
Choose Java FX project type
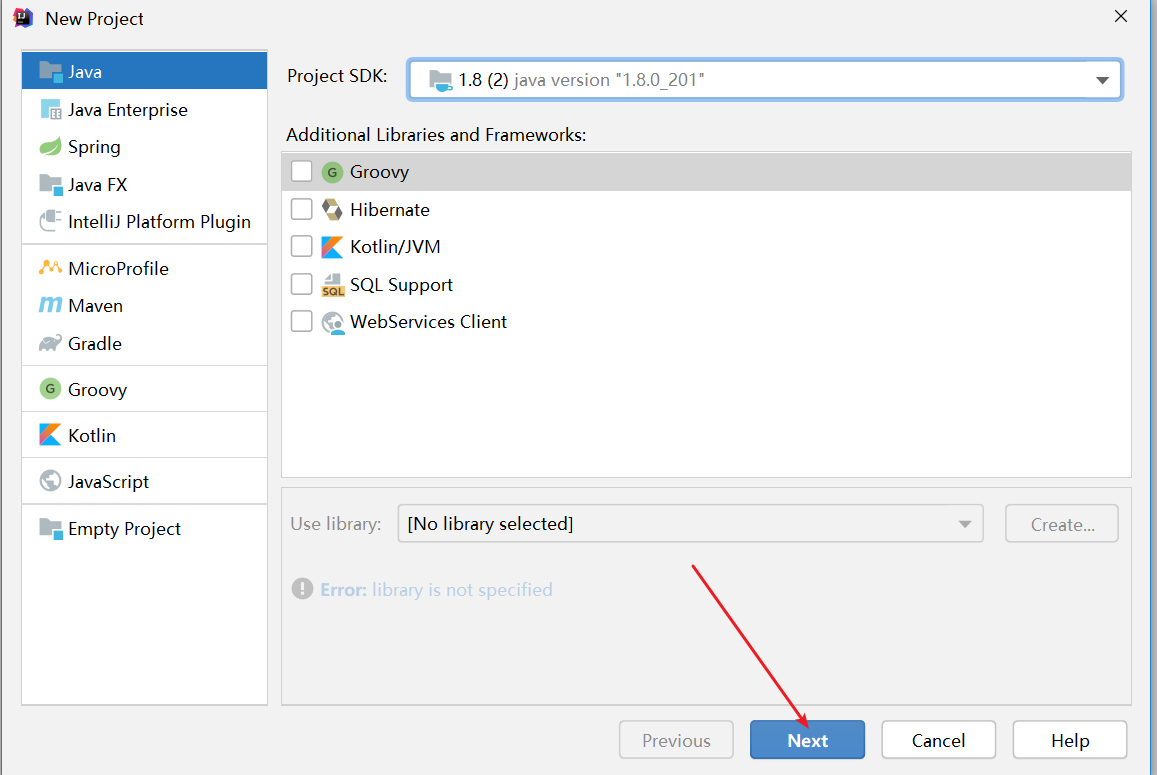coord(145,184)
